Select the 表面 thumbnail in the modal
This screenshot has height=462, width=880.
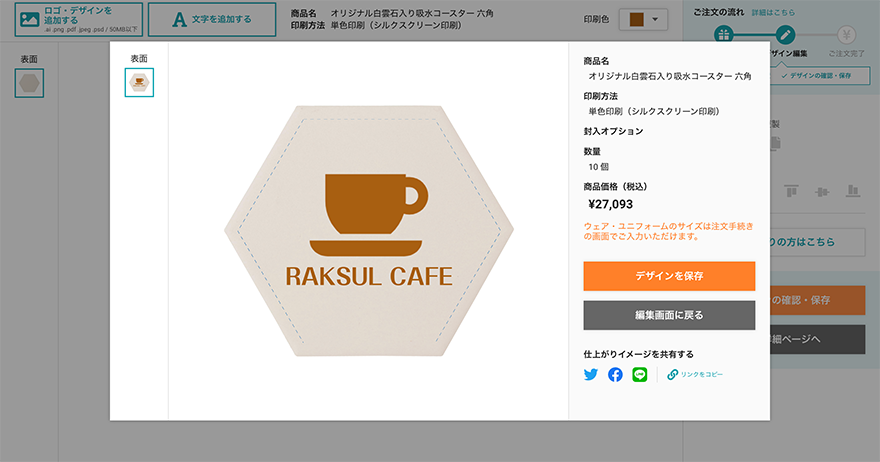click(139, 83)
